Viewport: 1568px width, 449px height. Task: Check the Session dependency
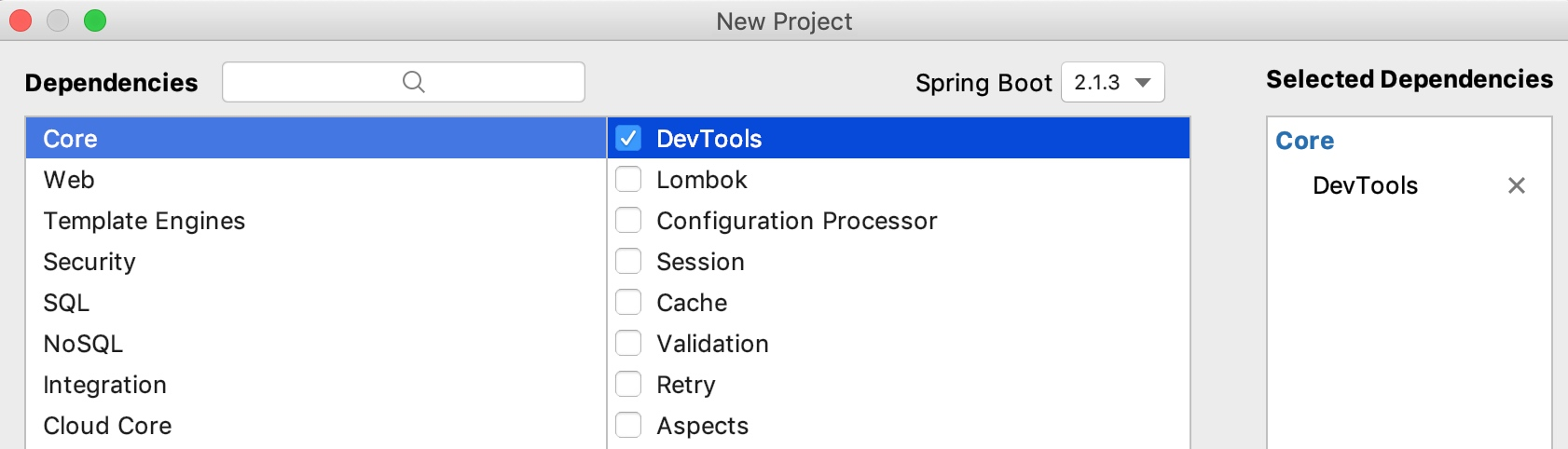click(x=628, y=262)
